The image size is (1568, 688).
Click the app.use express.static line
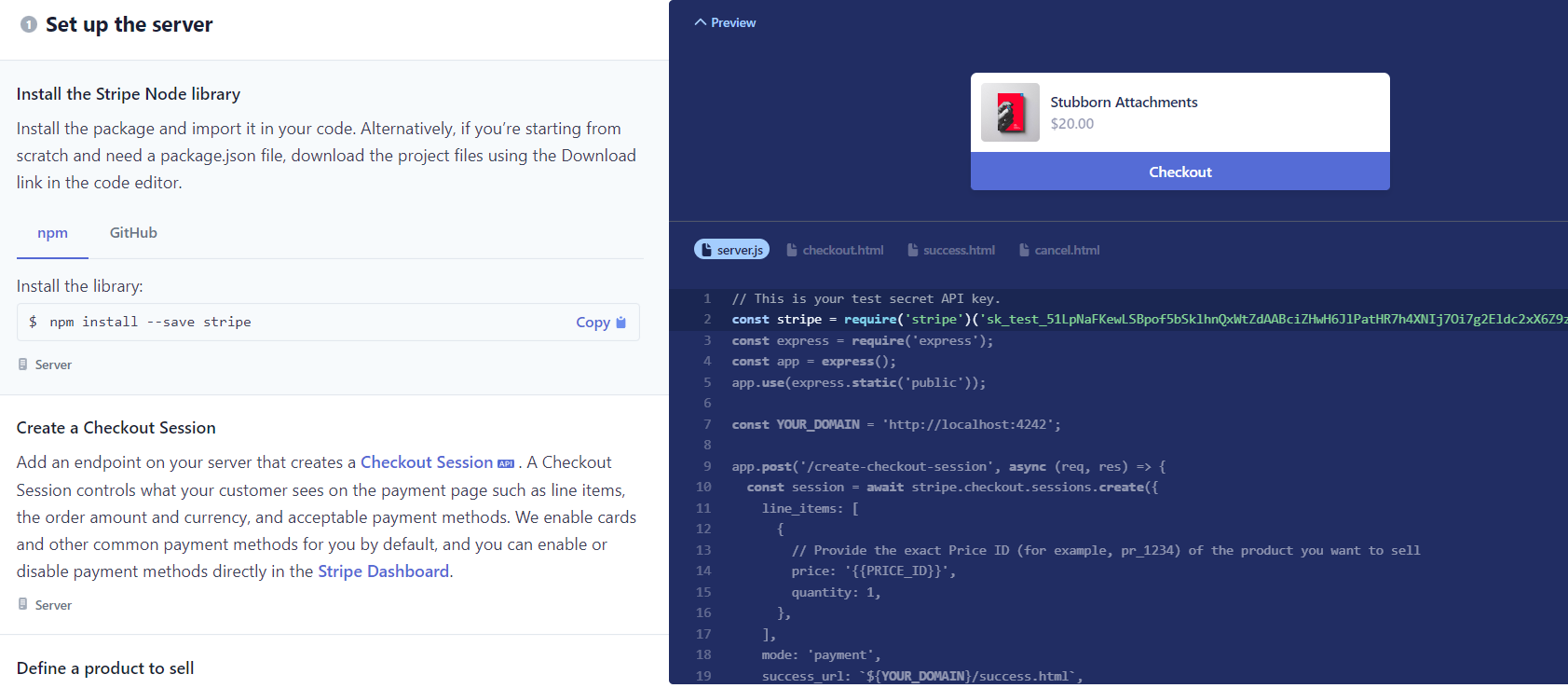coord(858,383)
